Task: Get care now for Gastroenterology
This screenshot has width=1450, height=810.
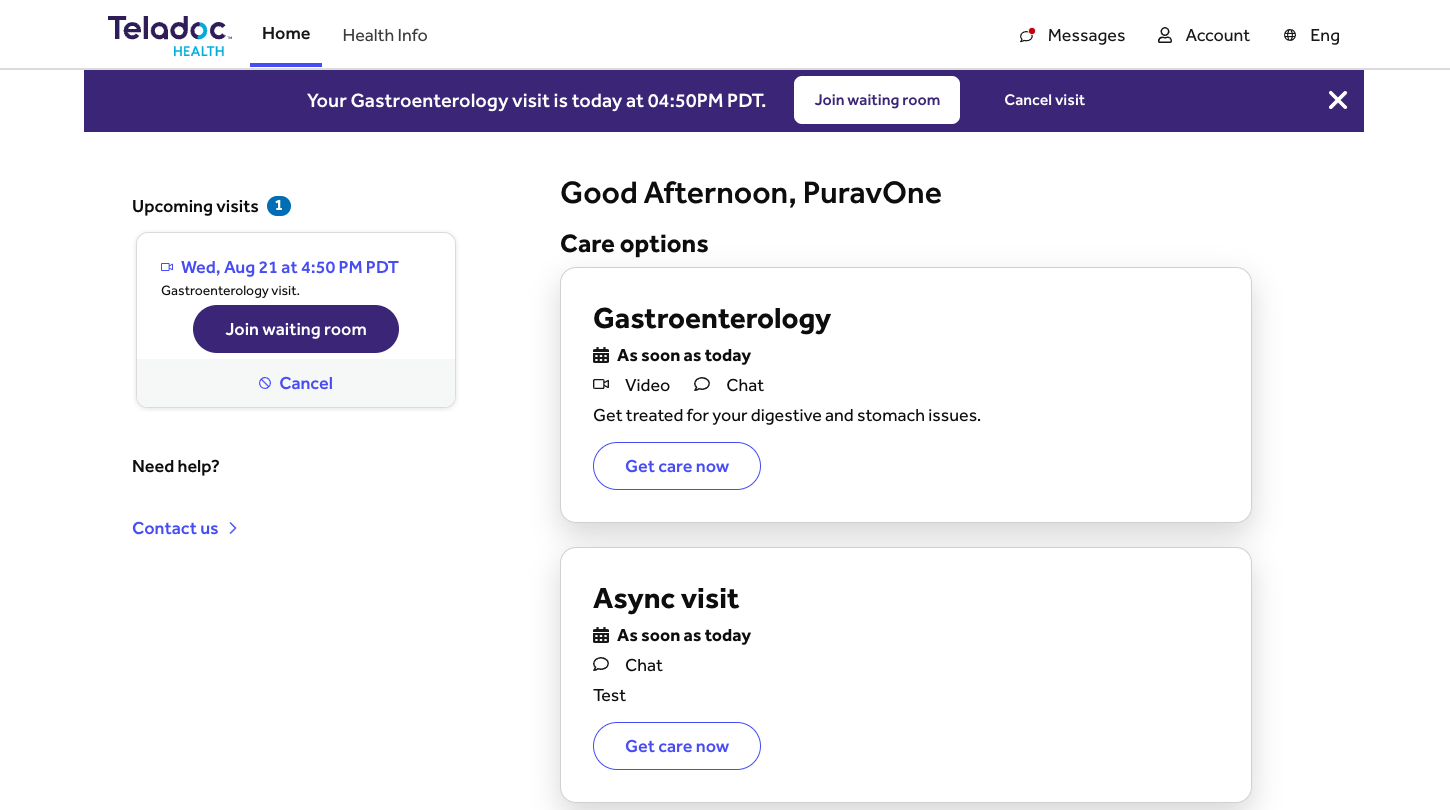Action: (x=677, y=466)
